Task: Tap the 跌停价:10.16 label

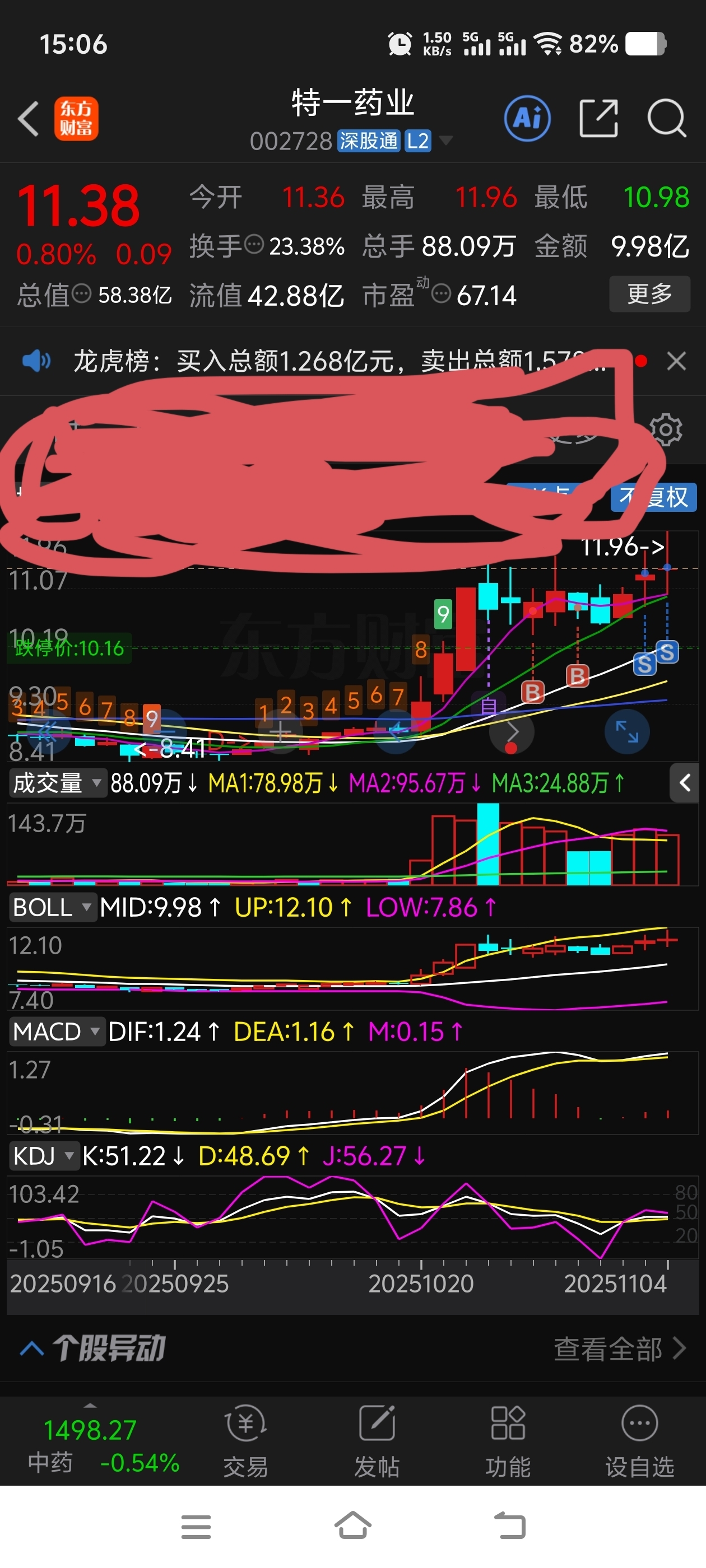Action: click(69, 648)
